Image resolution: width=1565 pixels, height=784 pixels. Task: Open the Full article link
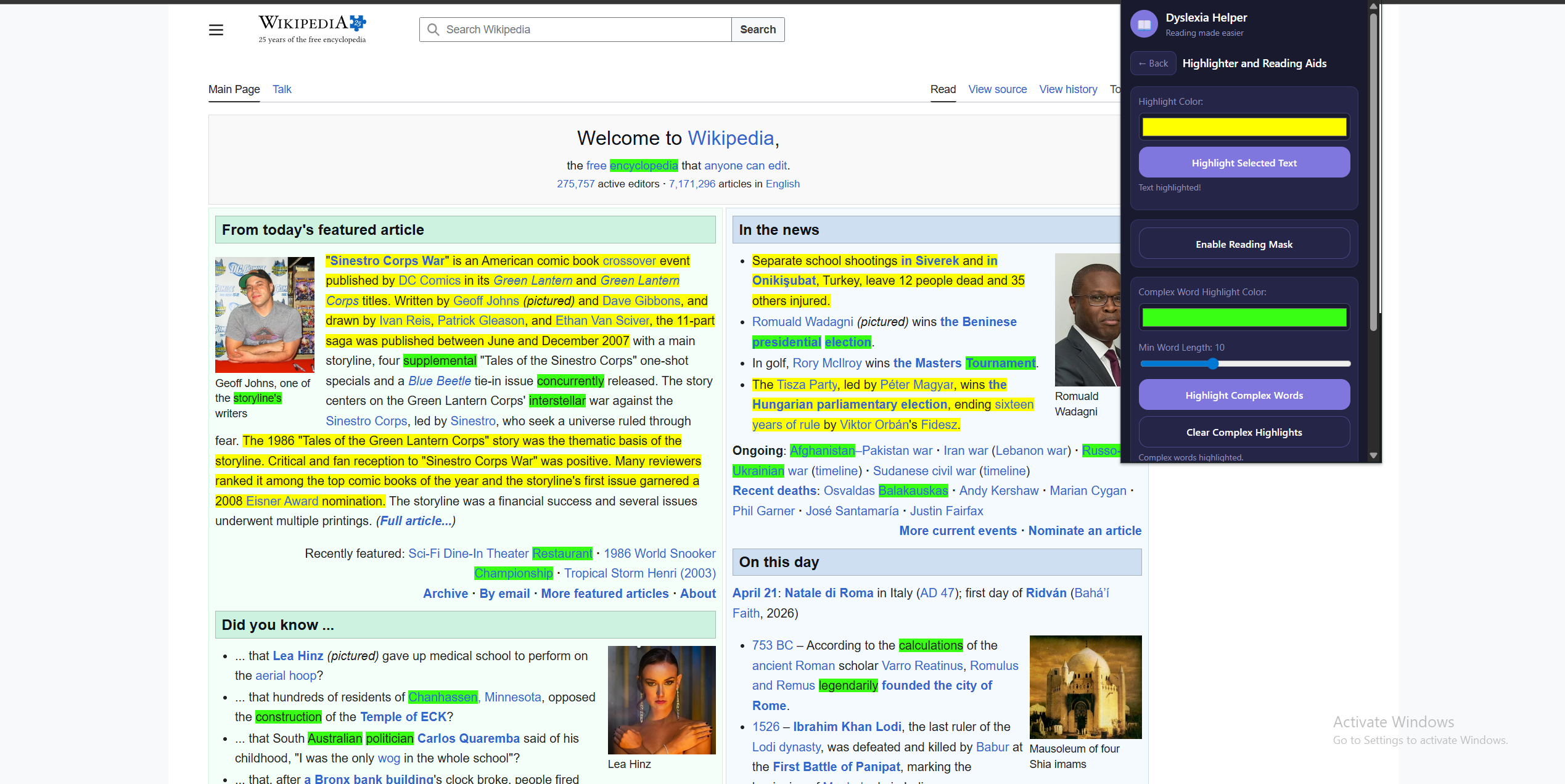tap(416, 521)
